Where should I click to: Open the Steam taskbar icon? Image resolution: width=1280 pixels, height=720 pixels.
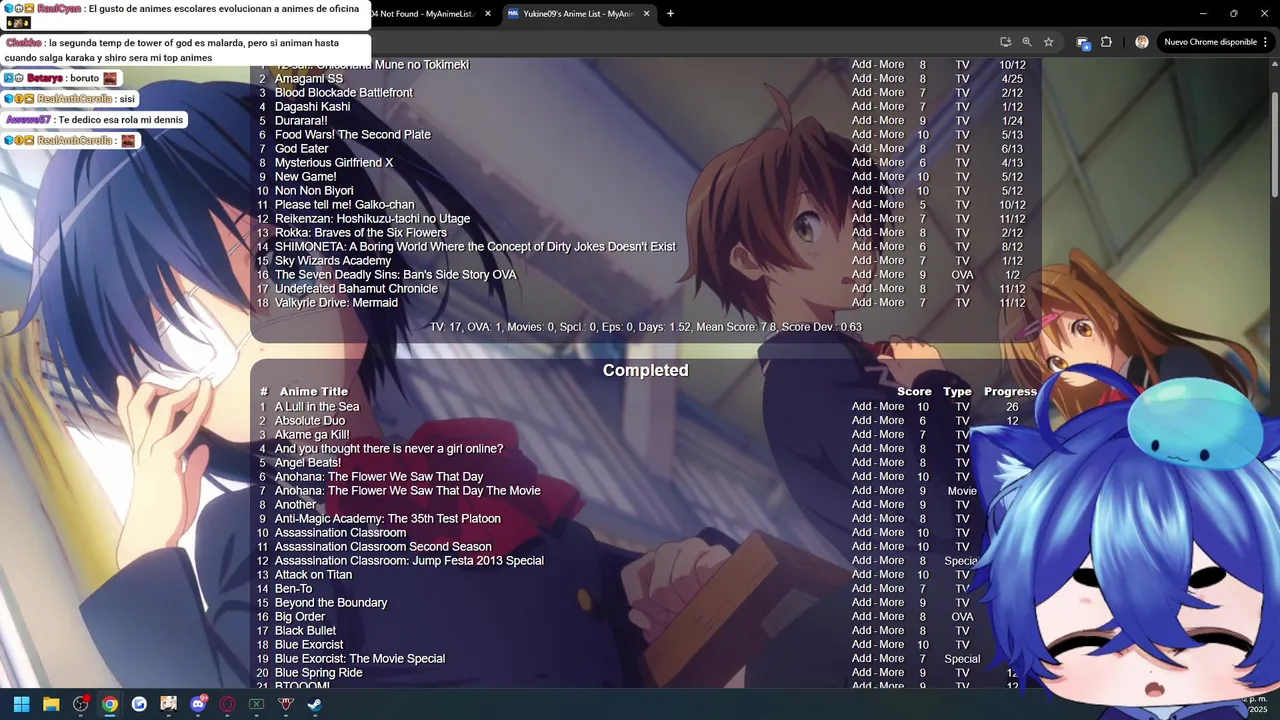pos(314,704)
